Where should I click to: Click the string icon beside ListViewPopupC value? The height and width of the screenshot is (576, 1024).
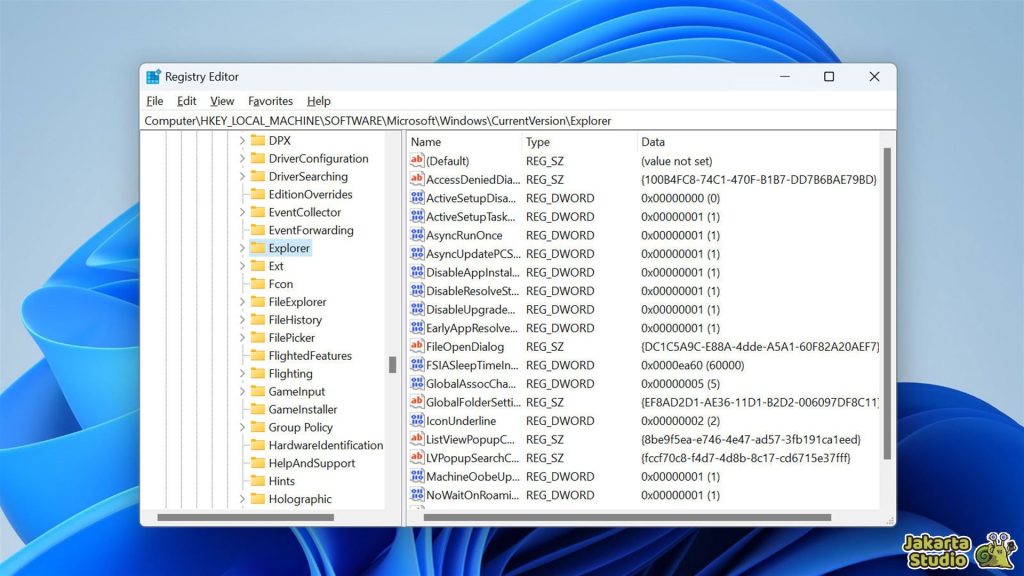(418, 439)
